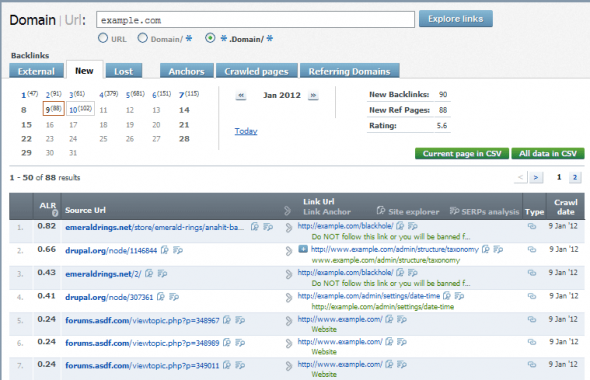590x380 pixels.
Task: Select calendar day 10 (102)
Action: pos(80,109)
